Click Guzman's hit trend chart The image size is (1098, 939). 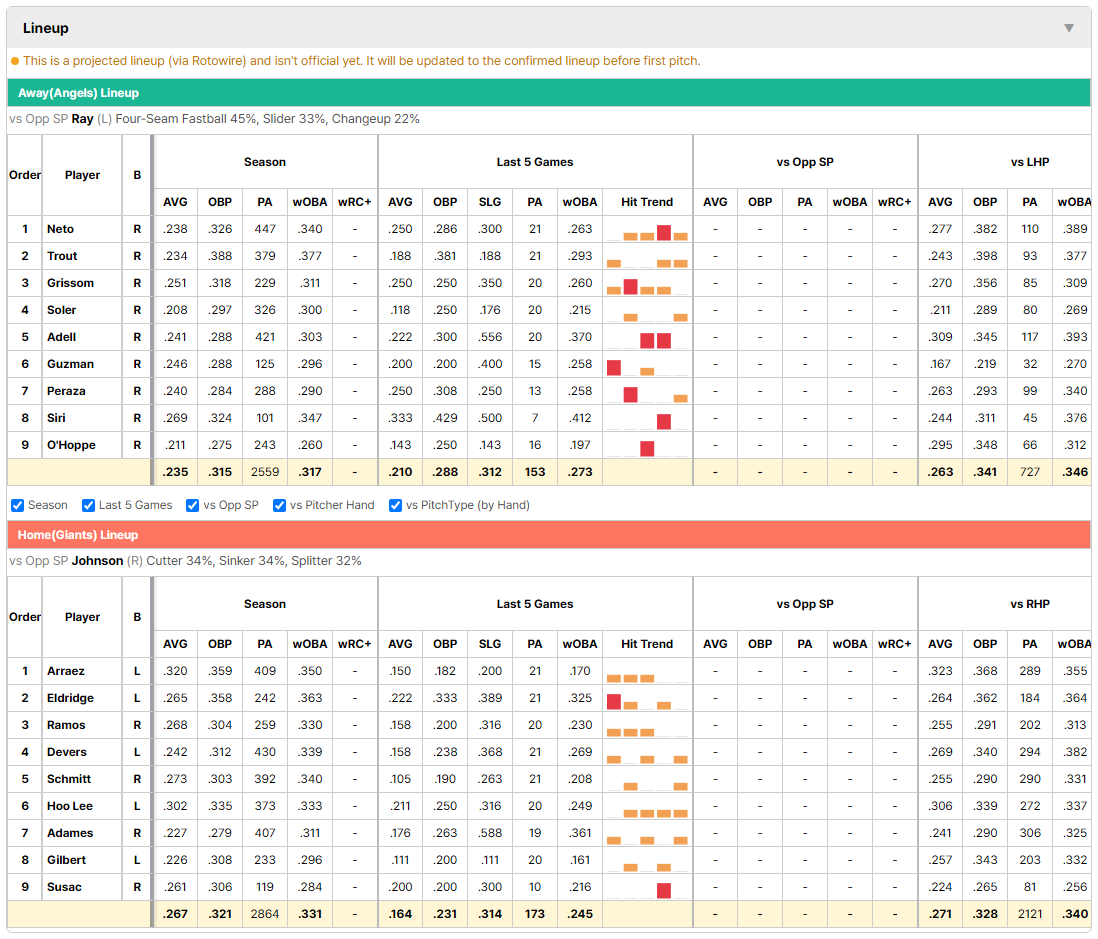click(647, 365)
